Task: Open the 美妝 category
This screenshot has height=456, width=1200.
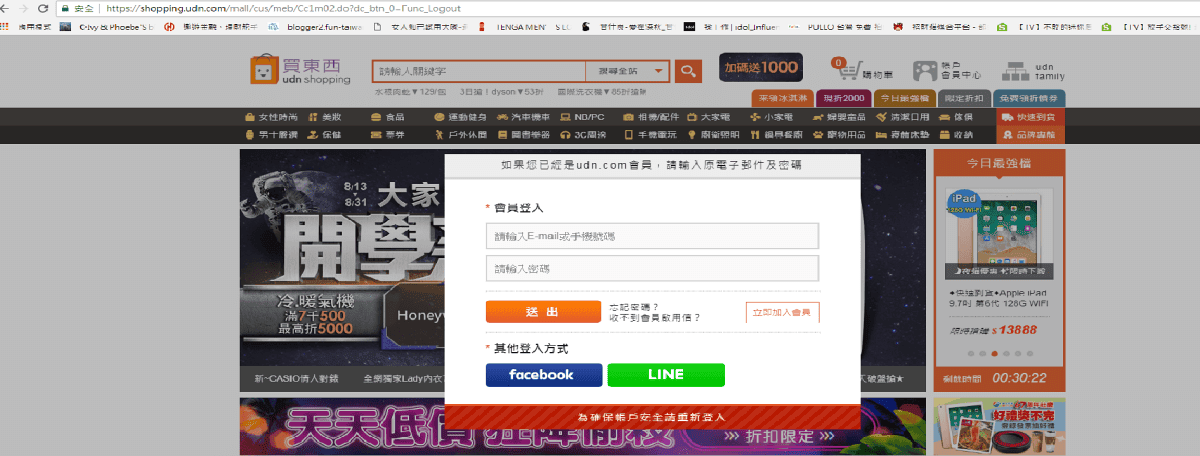Action: click(325, 117)
